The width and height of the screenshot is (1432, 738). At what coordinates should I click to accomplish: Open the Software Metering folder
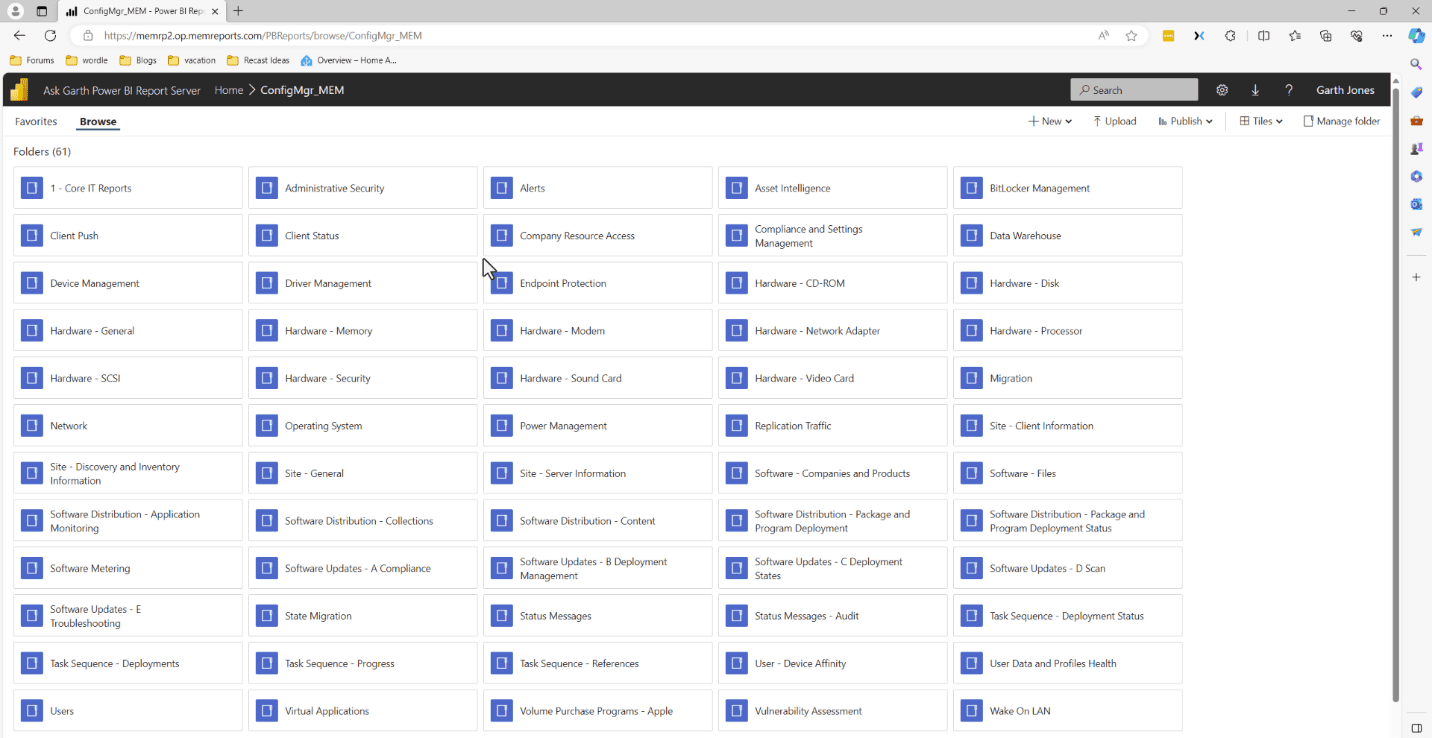128,568
